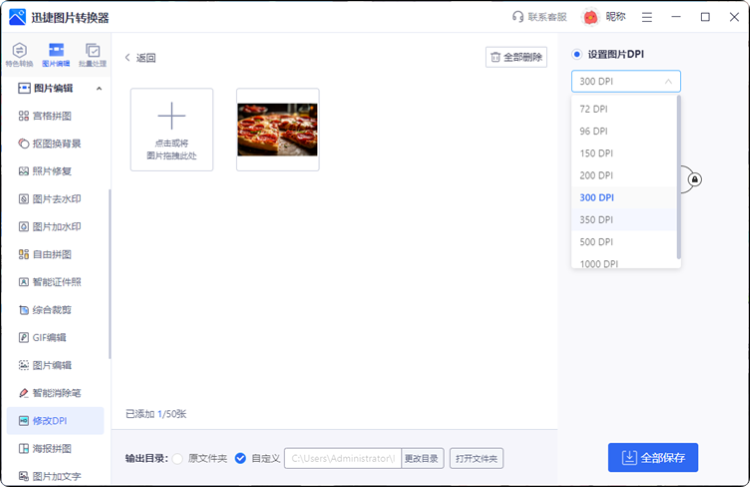Image resolution: width=750 pixels, height=487 pixels.
Task: Maximize the converter window
Action: 705,17
